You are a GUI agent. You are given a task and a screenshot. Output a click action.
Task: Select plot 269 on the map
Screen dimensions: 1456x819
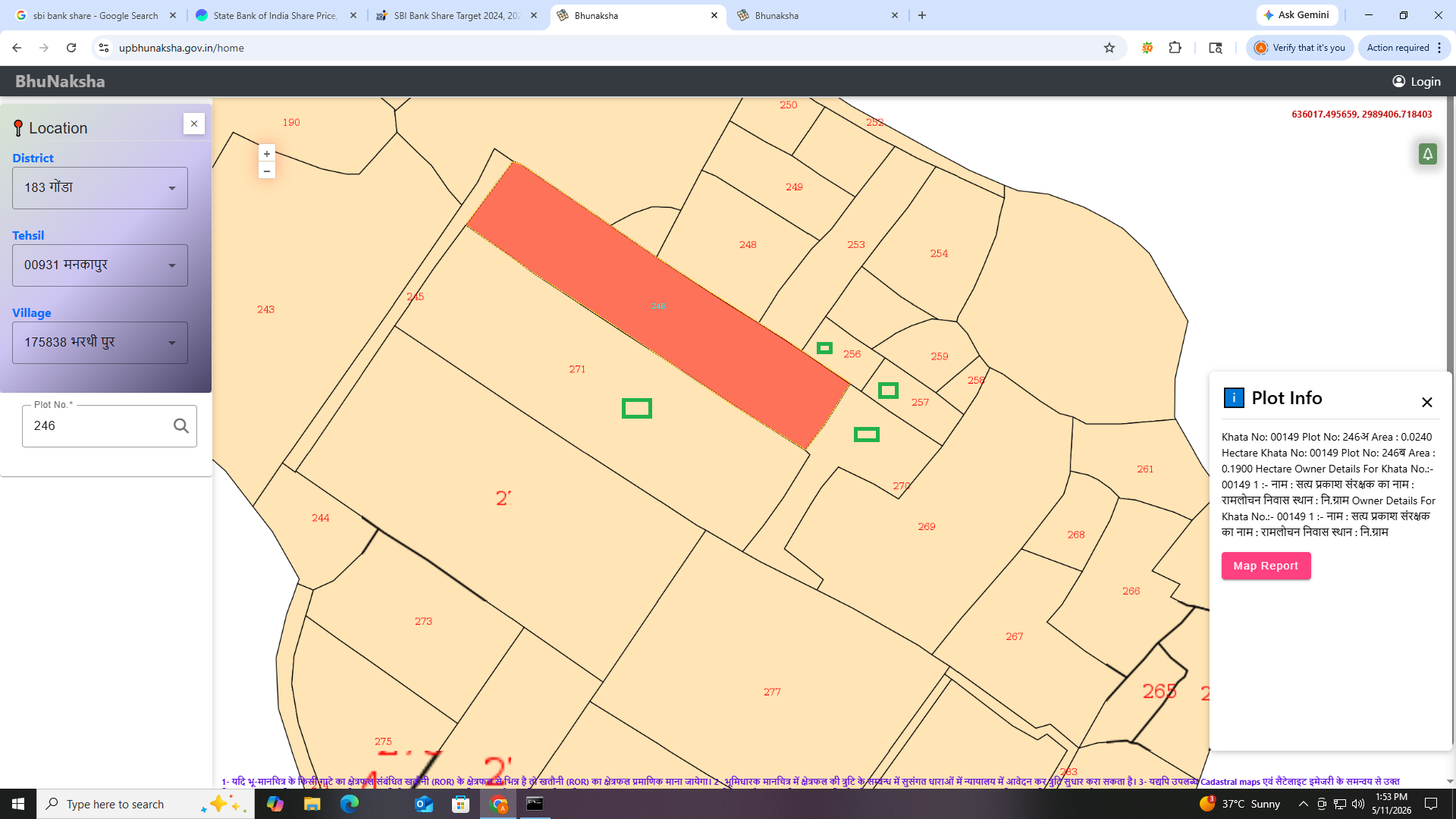pyautogui.click(x=927, y=526)
